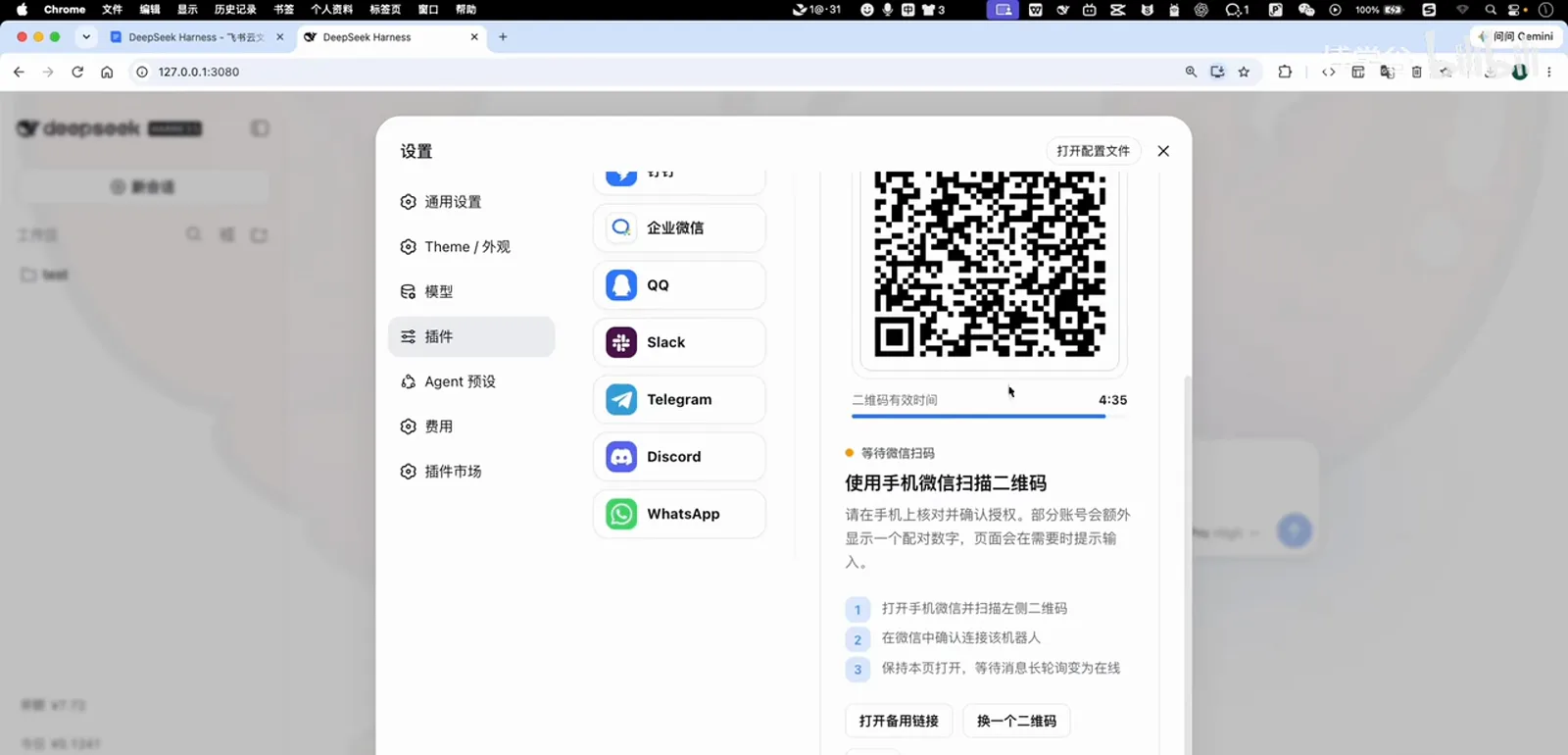Screen dimensions: 1568x755
Task: Click the WeChat icon in menu bar
Action: click(x=1306, y=10)
